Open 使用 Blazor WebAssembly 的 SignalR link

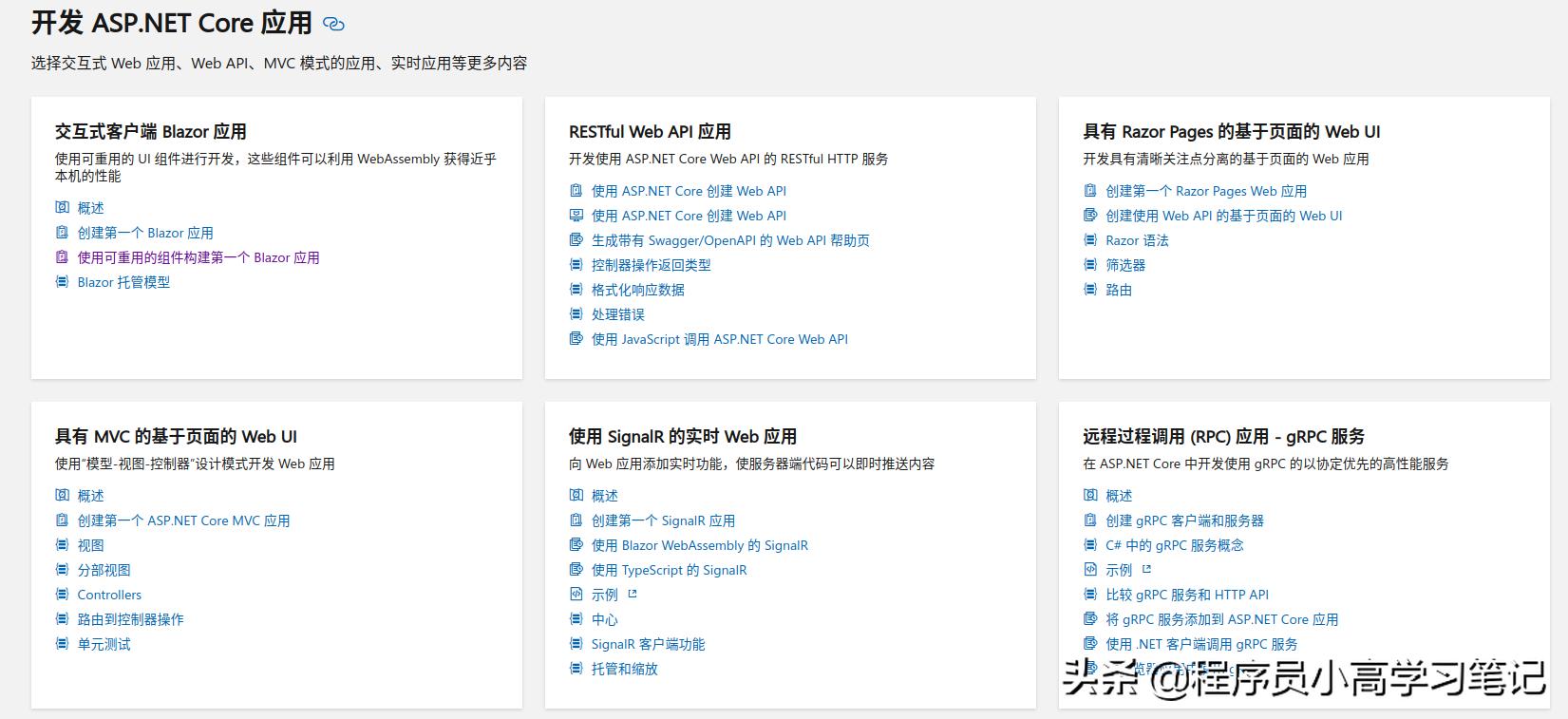[x=700, y=545]
